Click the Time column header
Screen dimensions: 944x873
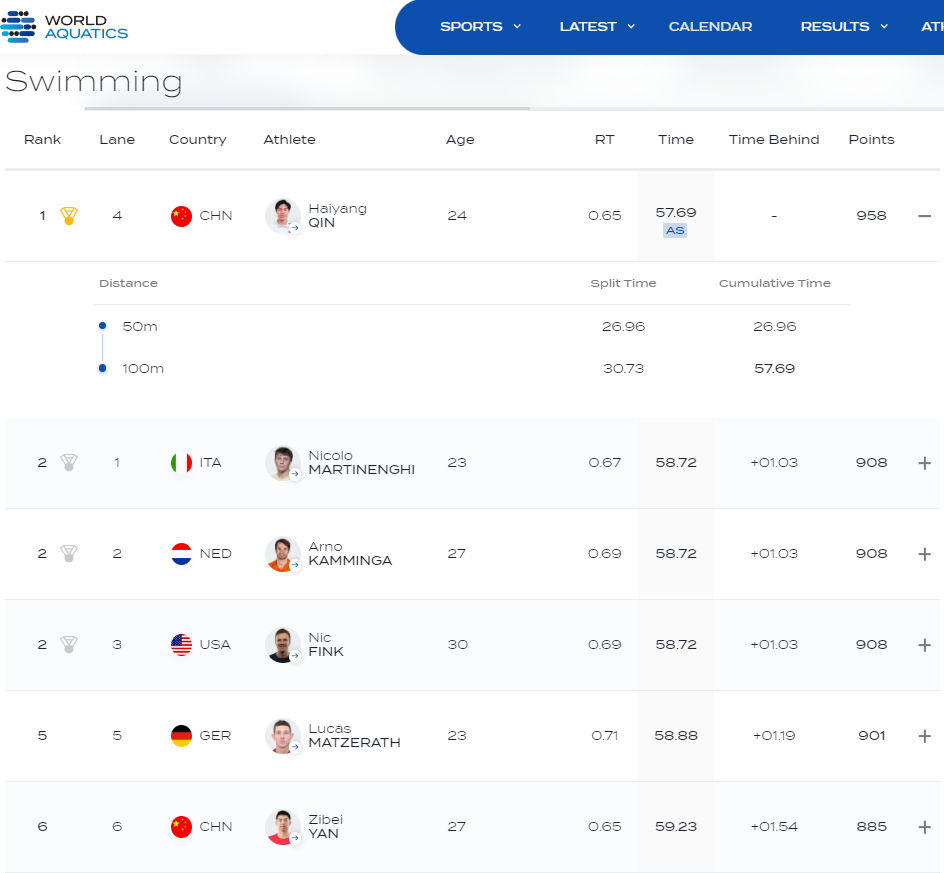coord(675,140)
